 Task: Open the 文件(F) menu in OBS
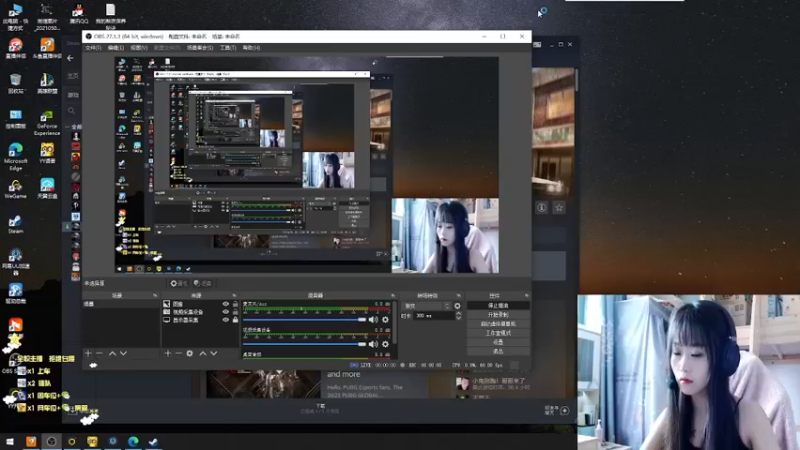(93, 48)
